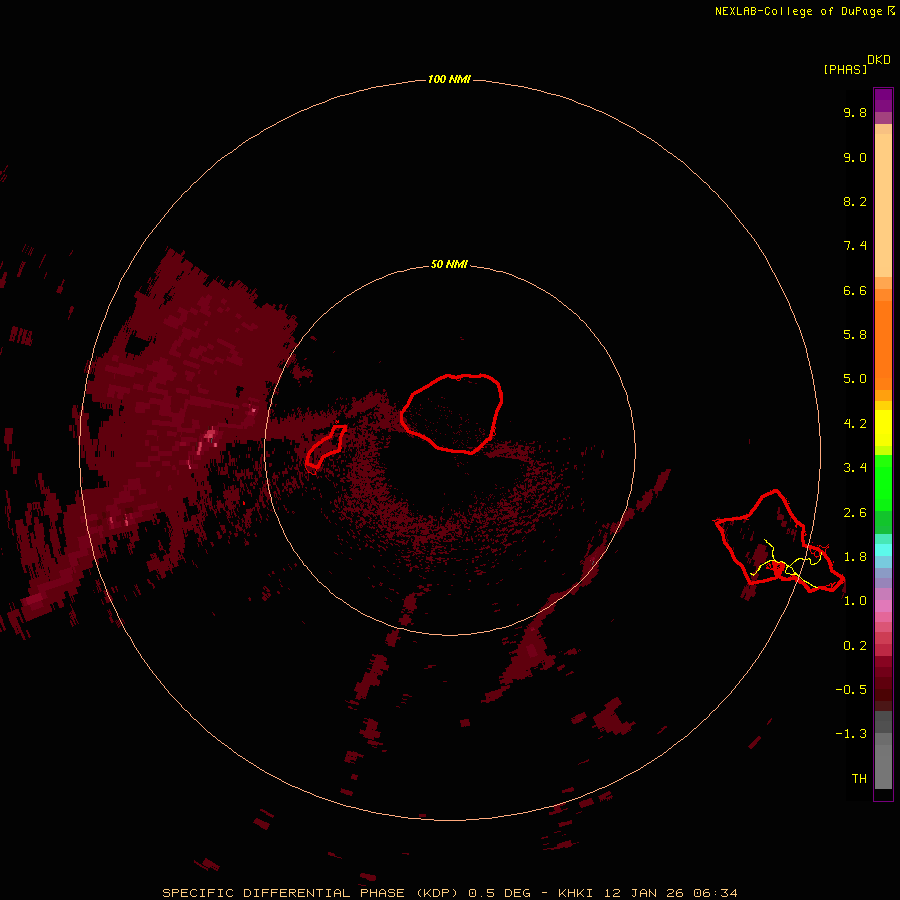This screenshot has width=900, height=900.
Task: Click the 100 NMI range ring label
Action: pyautogui.click(x=449, y=79)
